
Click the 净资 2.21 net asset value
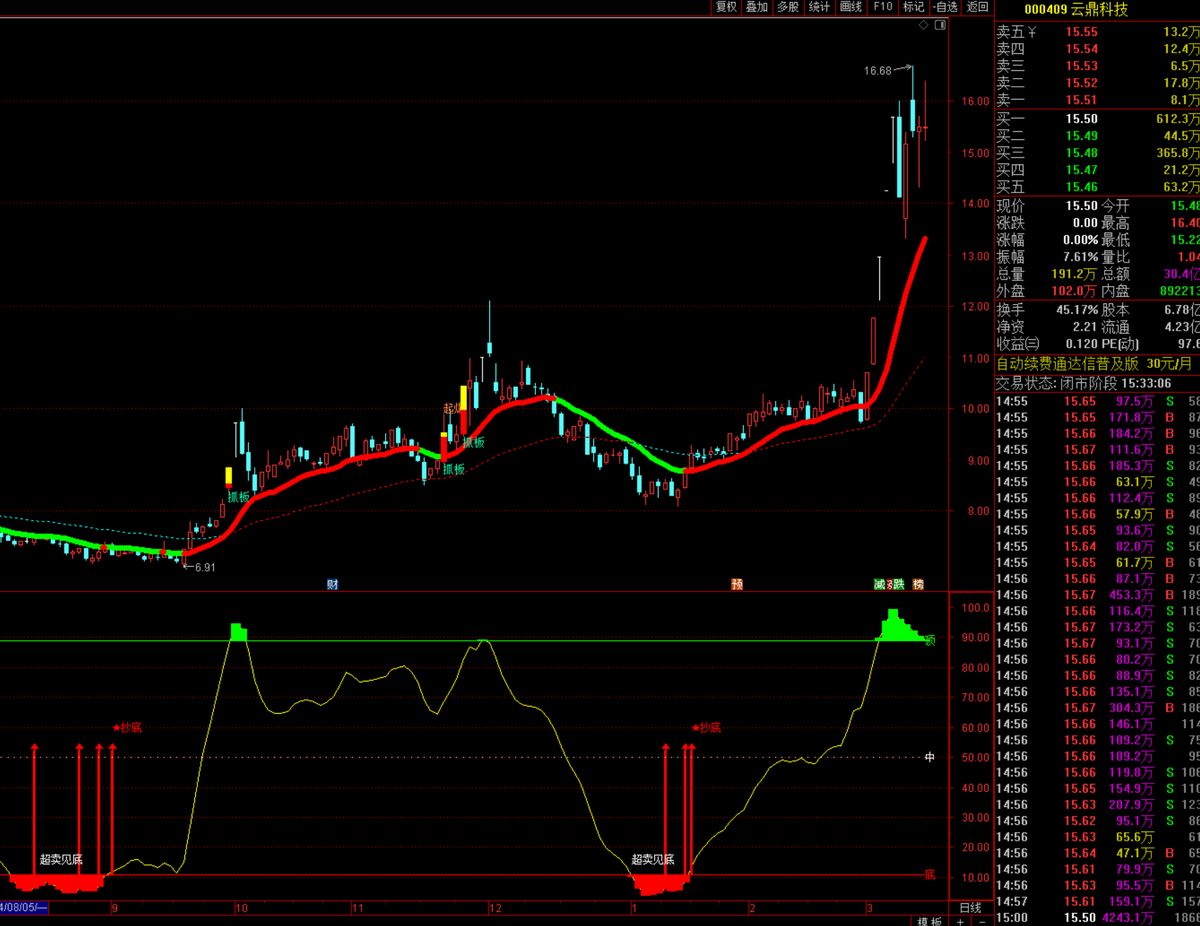coord(1085,327)
